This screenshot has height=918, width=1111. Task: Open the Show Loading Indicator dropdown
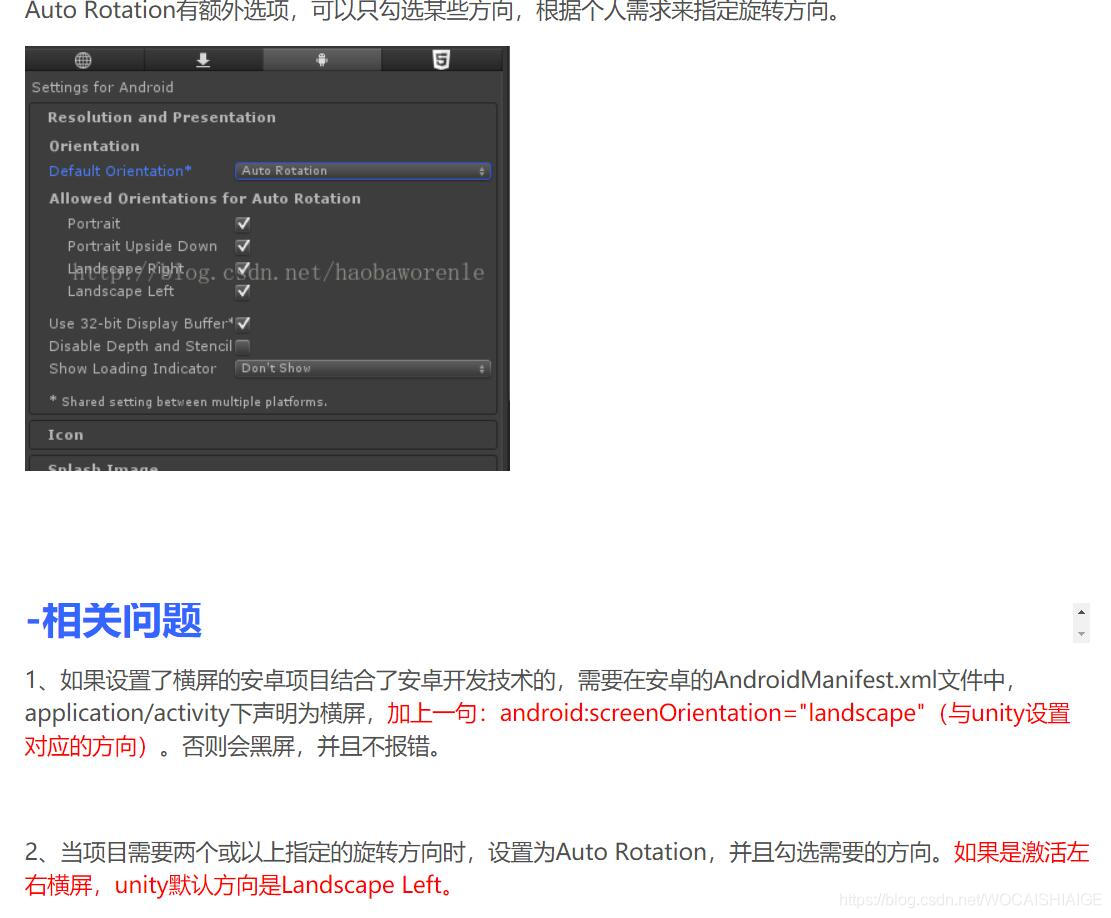tap(363, 368)
